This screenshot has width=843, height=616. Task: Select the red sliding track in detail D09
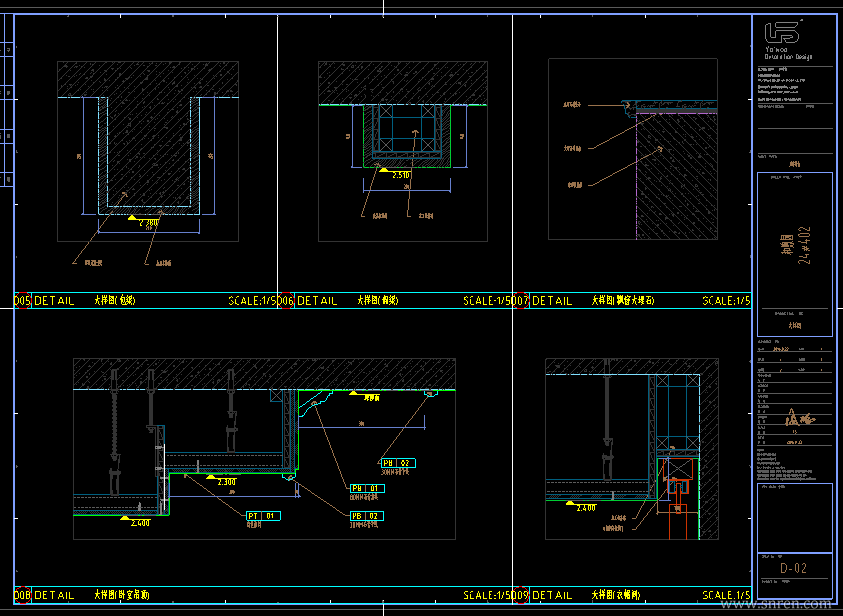tap(678, 486)
